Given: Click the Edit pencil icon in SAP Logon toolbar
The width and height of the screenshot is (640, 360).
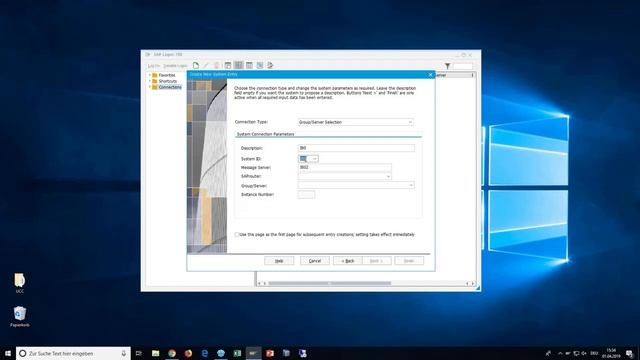Looking at the screenshot, I should tap(206, 65).
